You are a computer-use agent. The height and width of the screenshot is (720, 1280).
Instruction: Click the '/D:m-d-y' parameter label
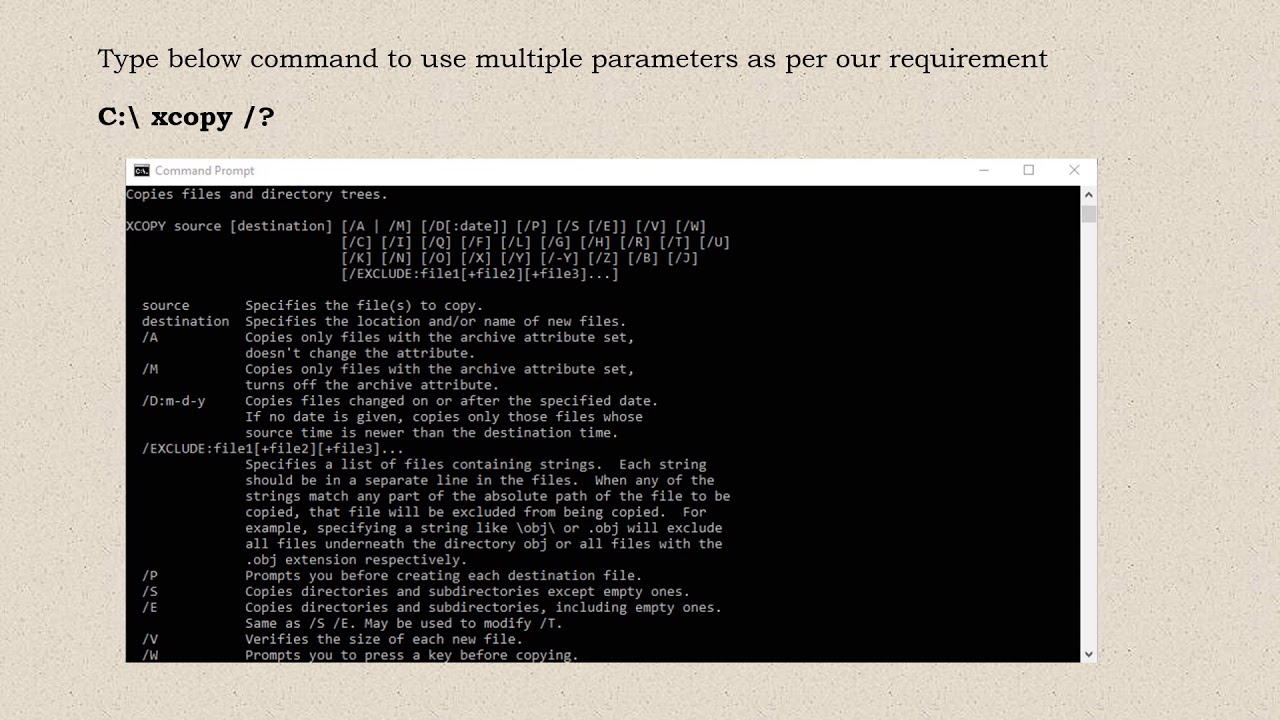[174, 401]
